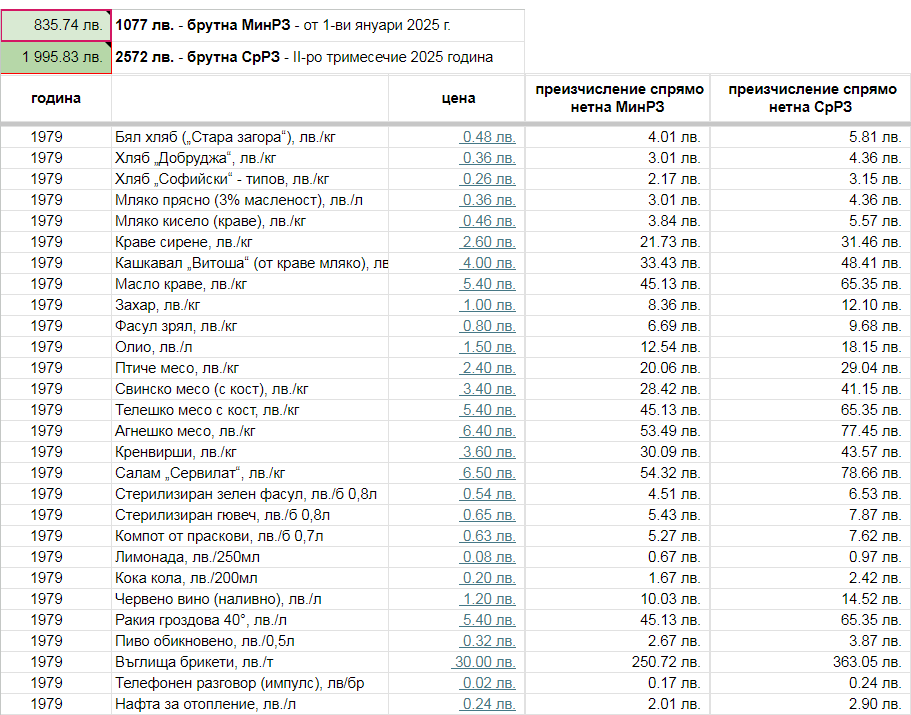Open the 6.40 лв. price link

click(489, 431)
